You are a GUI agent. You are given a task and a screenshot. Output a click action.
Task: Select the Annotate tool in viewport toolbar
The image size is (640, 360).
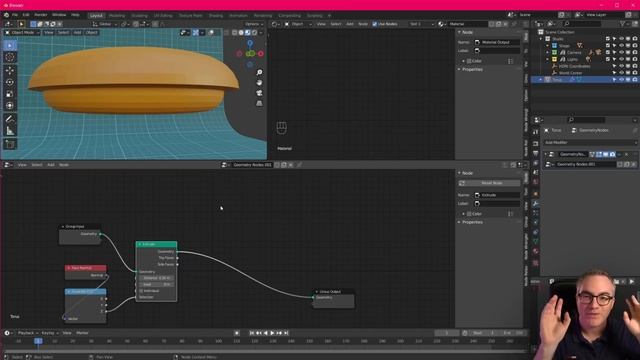10,119
